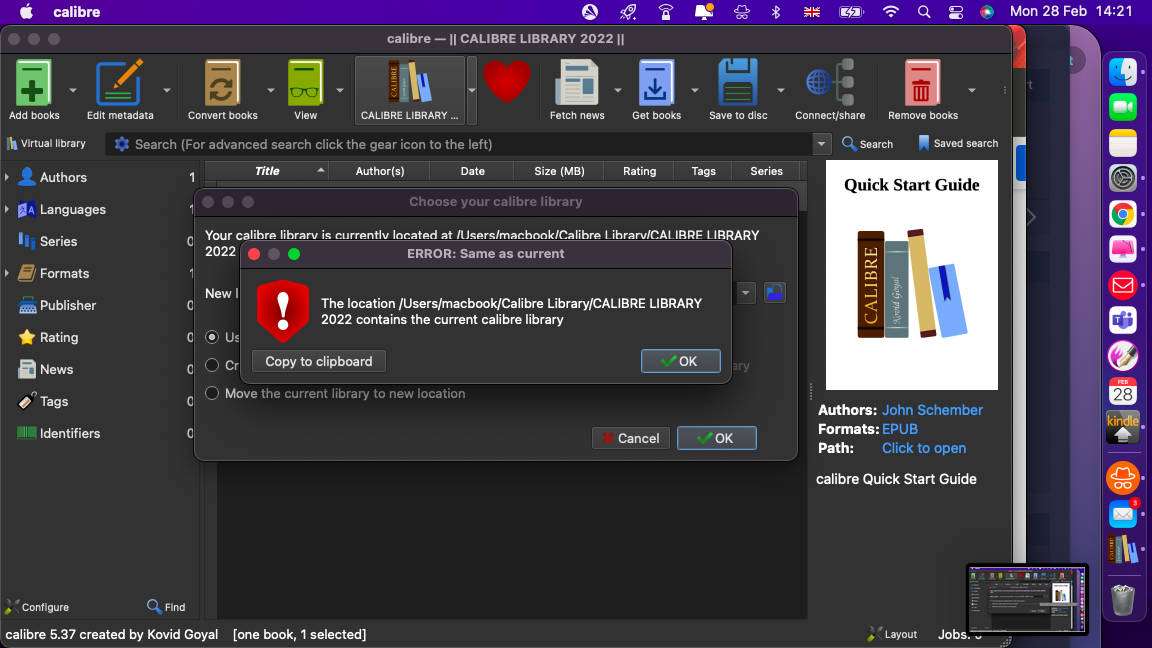Open Convert books dropdown arrow
Image resolution: width=1152 pixels, height=648 pixels.
[x=270, y=90]
